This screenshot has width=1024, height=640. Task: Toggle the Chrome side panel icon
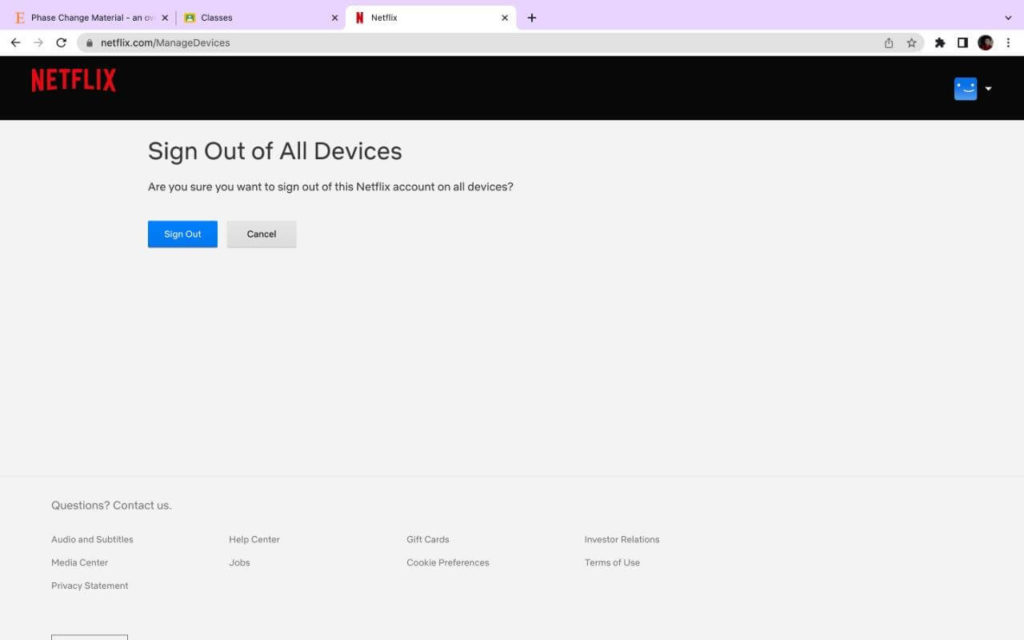[962, 42]
